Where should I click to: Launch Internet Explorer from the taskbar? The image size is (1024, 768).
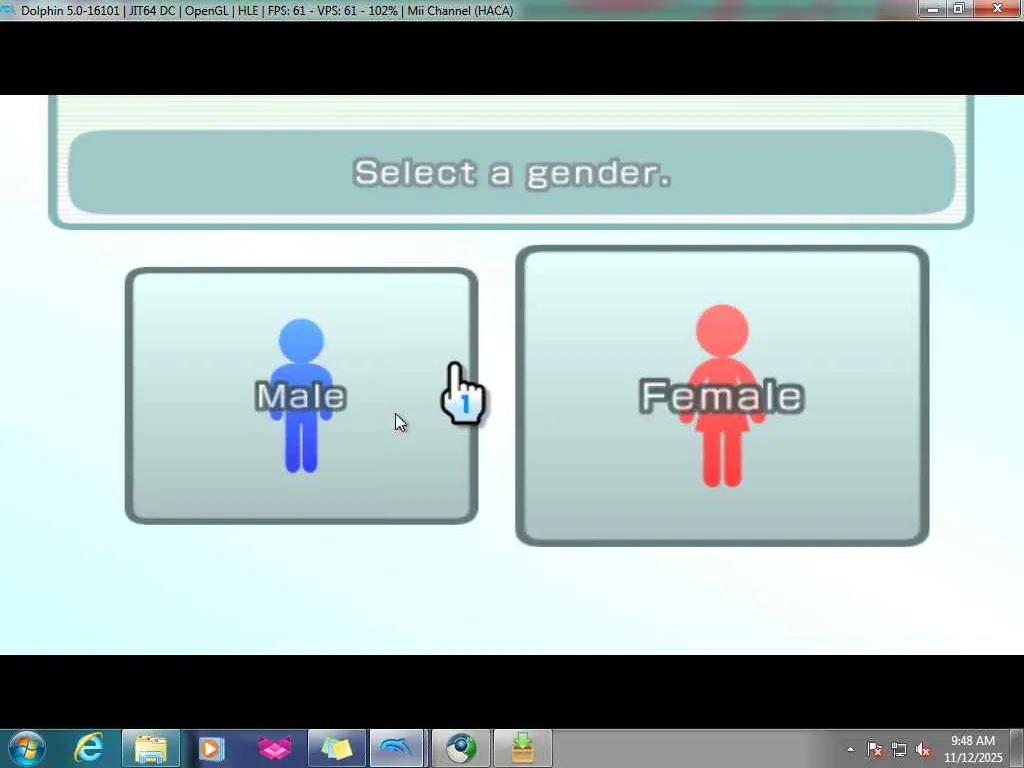(89, 748)
